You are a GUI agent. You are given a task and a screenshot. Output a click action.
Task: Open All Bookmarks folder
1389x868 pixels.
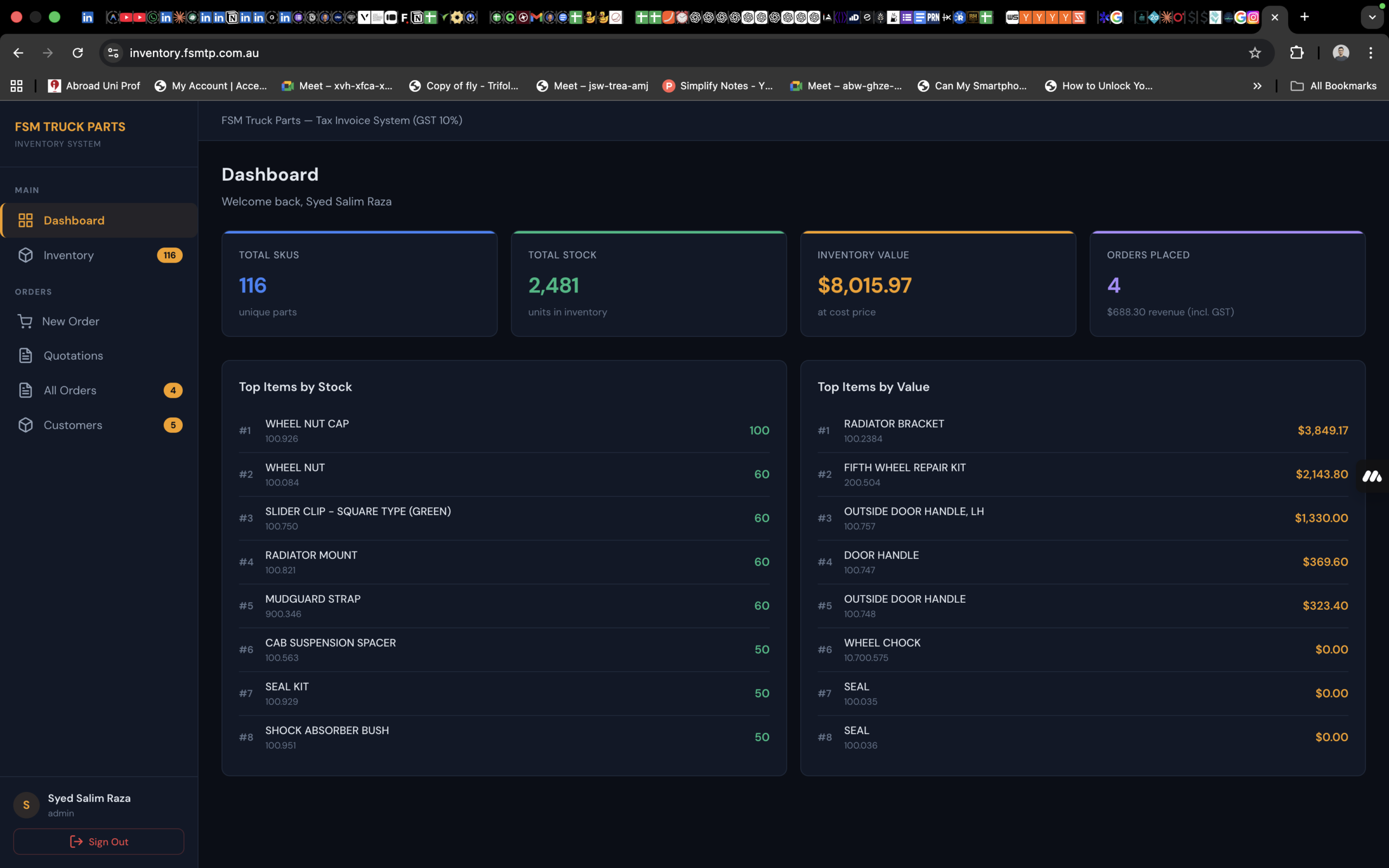click(1333, 86)
